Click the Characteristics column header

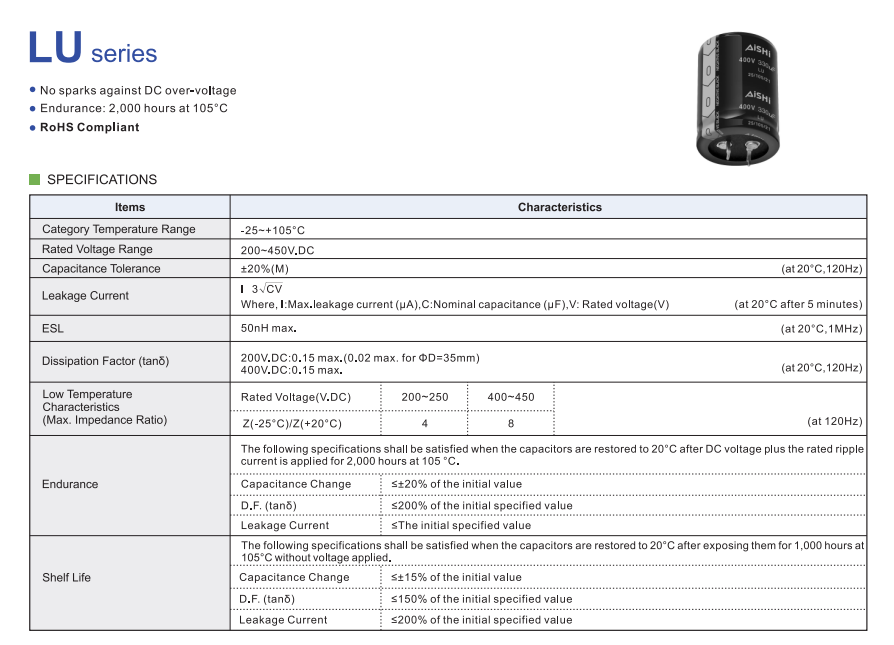pos(559,207)
